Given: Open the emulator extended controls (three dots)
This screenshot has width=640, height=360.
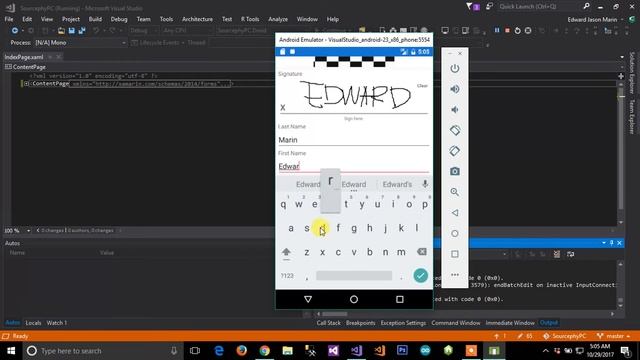Looking at the screenshot, I should (x=455, y=275).
